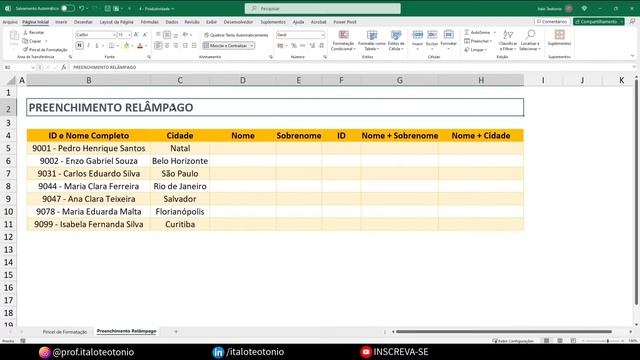Click the undo arrow in title bar
Screen dimensions: 640x360
pos(82,8)
